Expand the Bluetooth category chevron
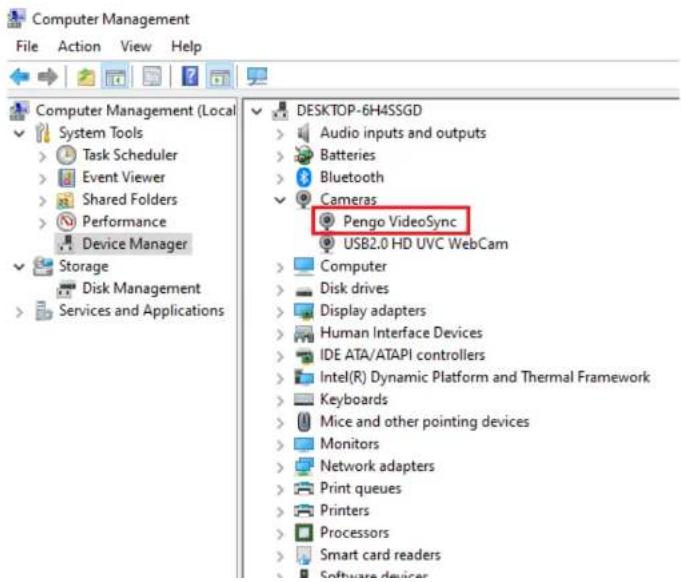Image resolution: width=681 pixels, height=582 pixels. [x=280, y=178]
